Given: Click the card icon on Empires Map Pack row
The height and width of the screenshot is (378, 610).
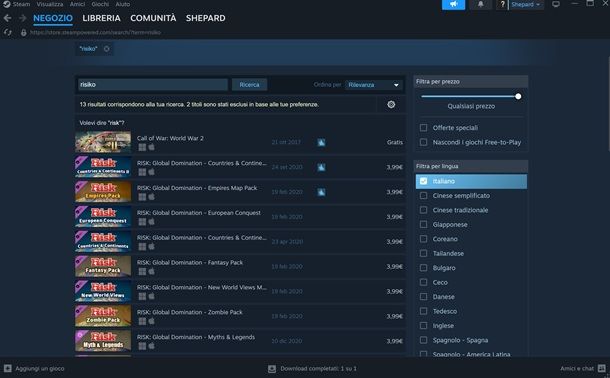Looking at the screenshot, I should [321, 192].
